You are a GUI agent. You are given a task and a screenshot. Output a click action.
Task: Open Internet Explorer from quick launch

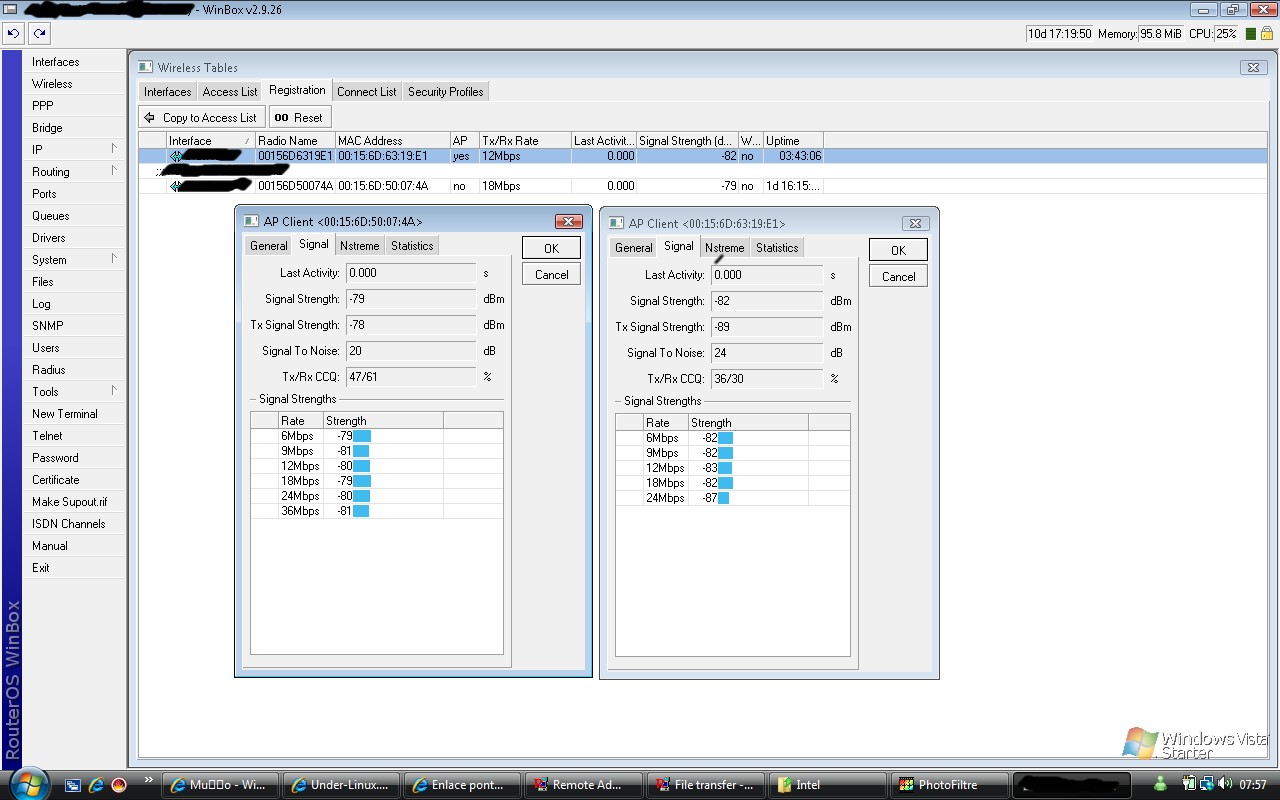coord(96,785)
